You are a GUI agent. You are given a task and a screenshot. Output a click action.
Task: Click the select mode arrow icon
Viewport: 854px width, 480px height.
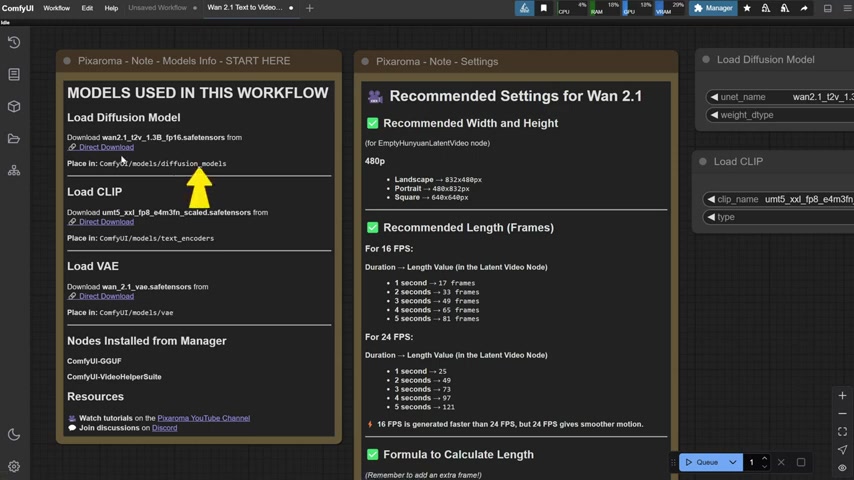coord(842,449)
